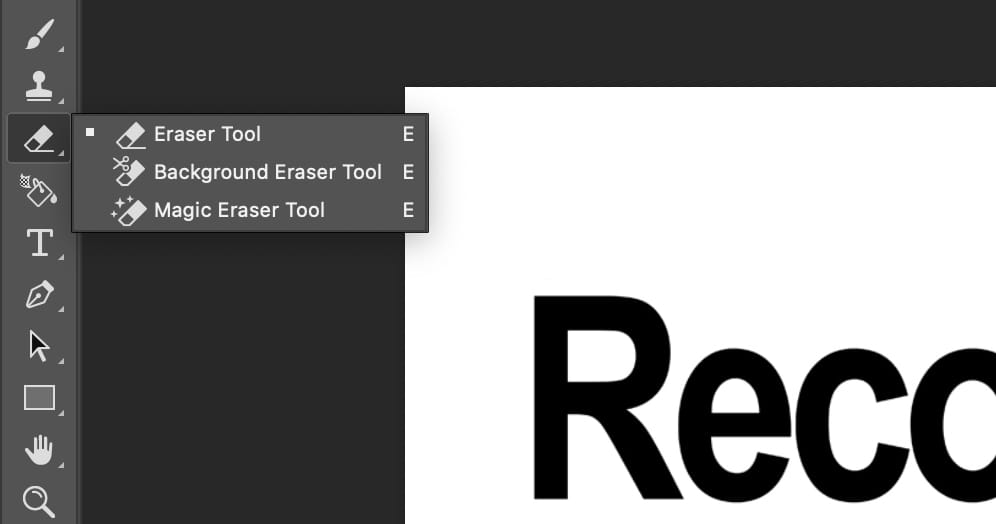Choose Background Eraser Tool from flyout
Viewport: 996px width, 524px height.
pos(250,172)
